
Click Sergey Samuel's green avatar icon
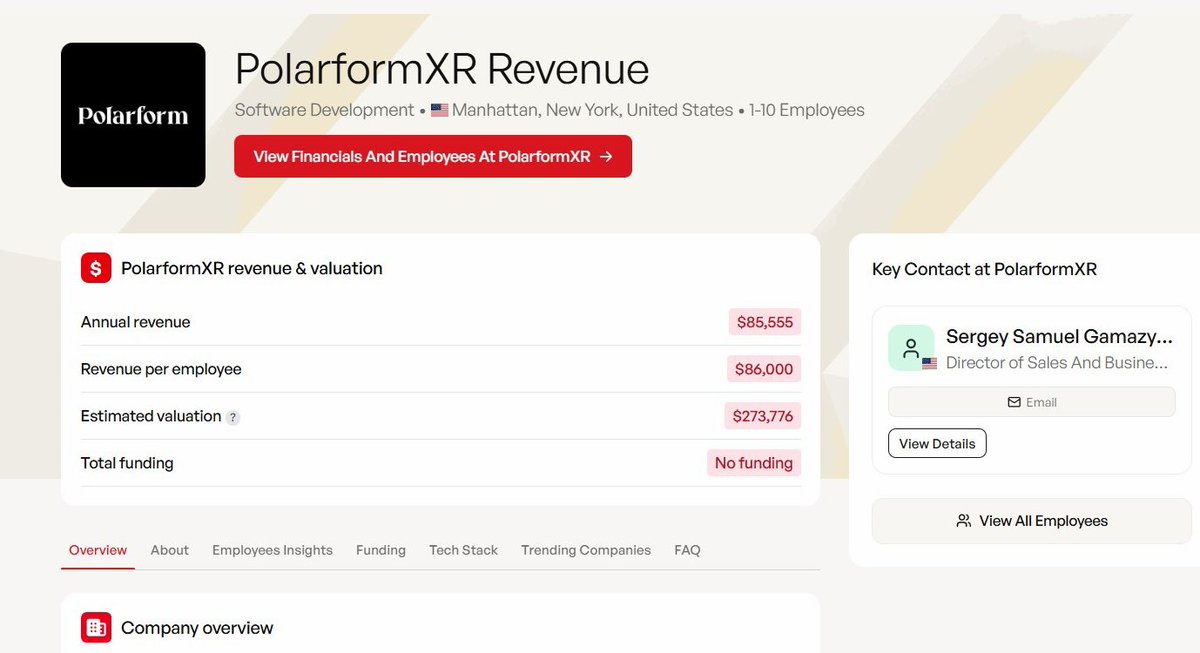coord(911,348)
